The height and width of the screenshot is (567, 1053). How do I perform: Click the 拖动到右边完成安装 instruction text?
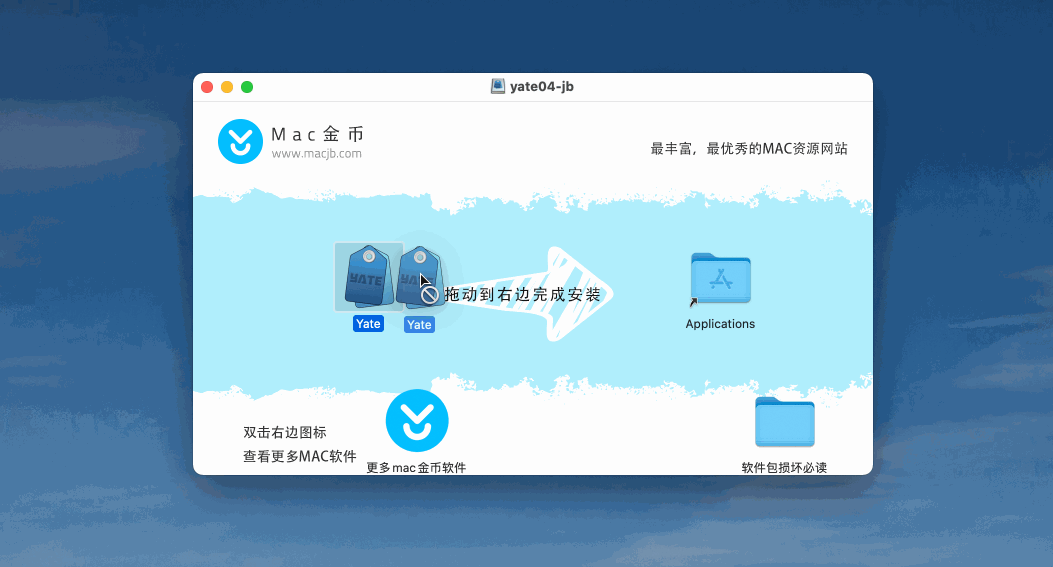point(522,294)
